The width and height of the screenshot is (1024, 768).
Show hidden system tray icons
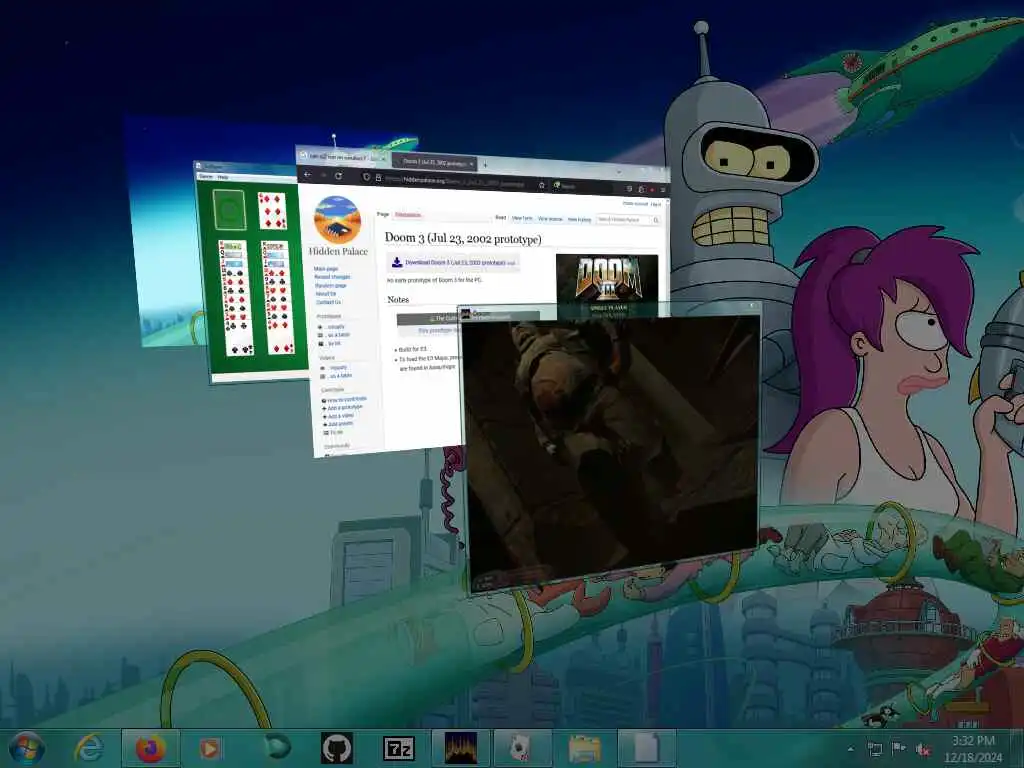(x=850, y=749)
